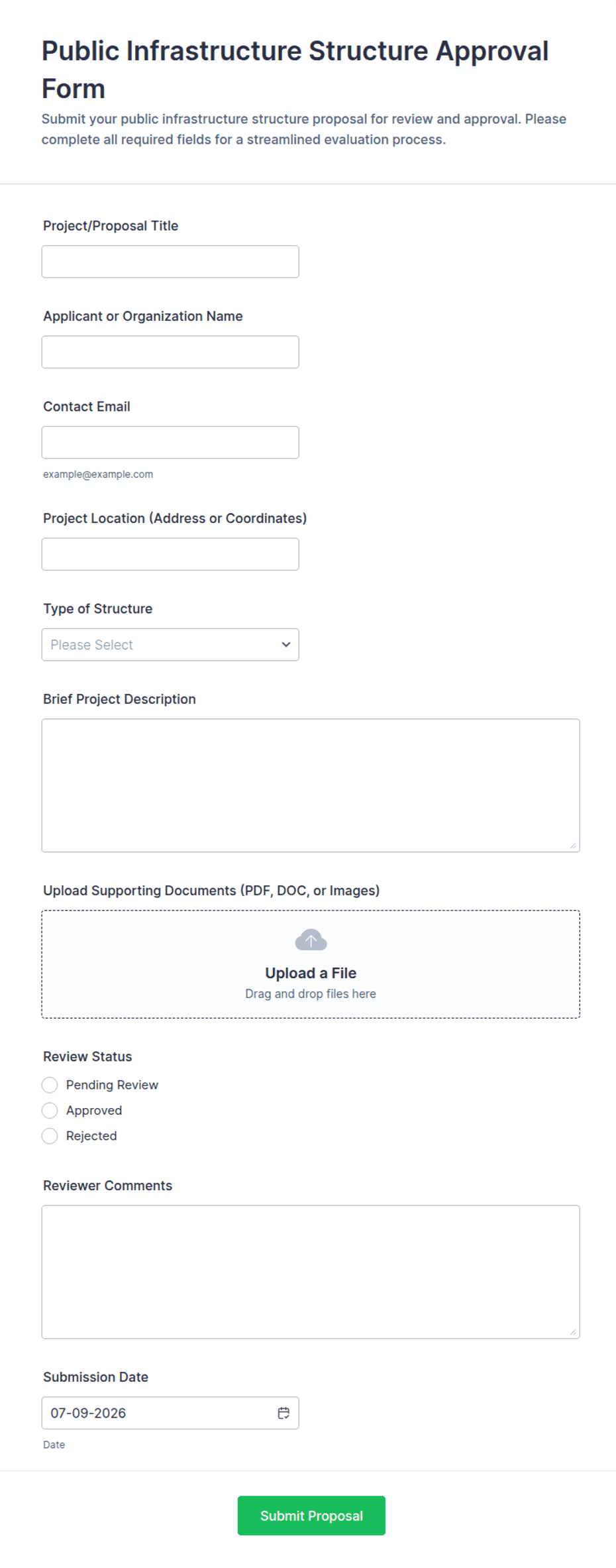This screenshot has width=616, height=1568.
Task: Open the Please Select structure dropdown
Action: pyautogui.click(x=170, y=645)
